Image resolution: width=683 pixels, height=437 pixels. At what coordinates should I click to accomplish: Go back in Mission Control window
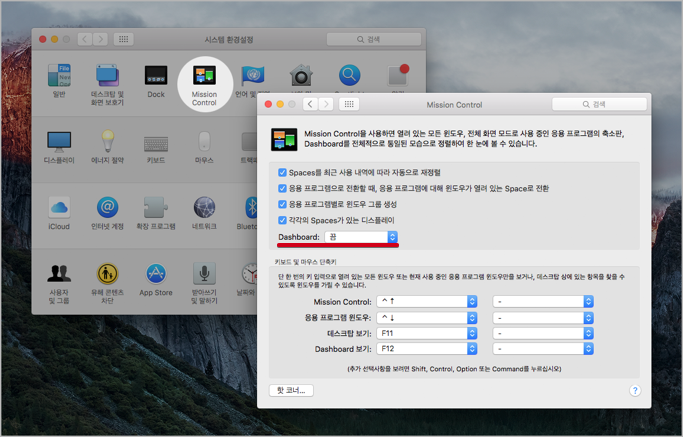pyautogui.click(x=310, y=104)
